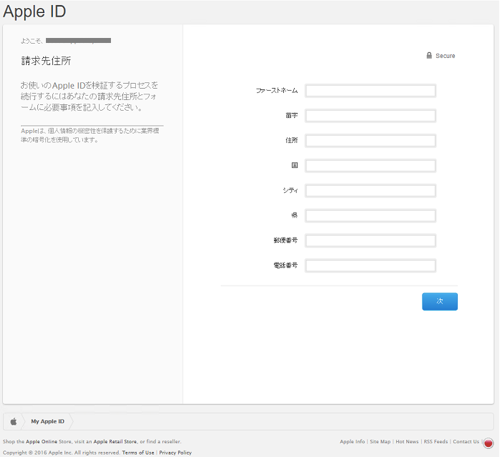Click the Apple ID page heading

(34, 12)
